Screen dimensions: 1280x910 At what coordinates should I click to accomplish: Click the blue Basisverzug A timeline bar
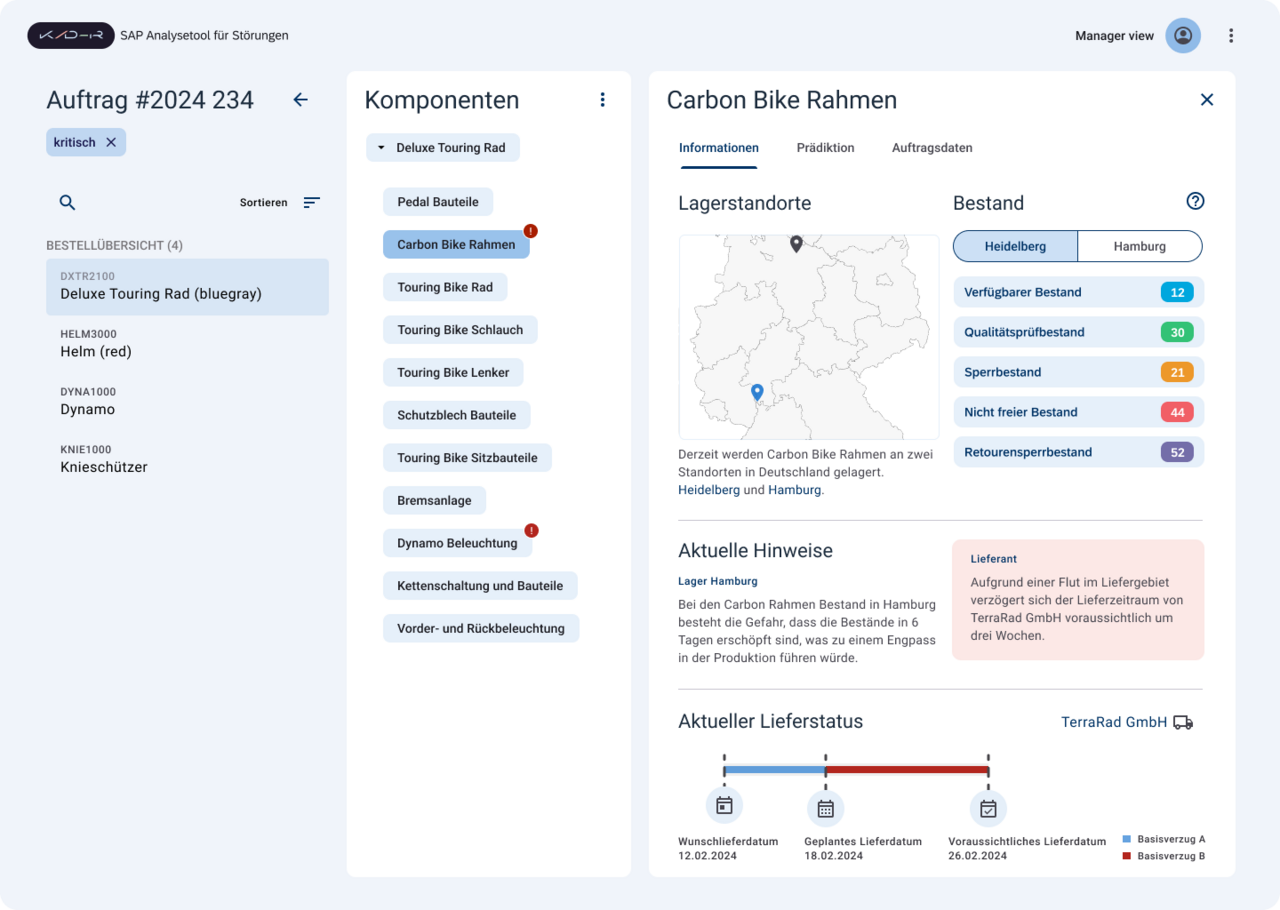pos(774,770)
